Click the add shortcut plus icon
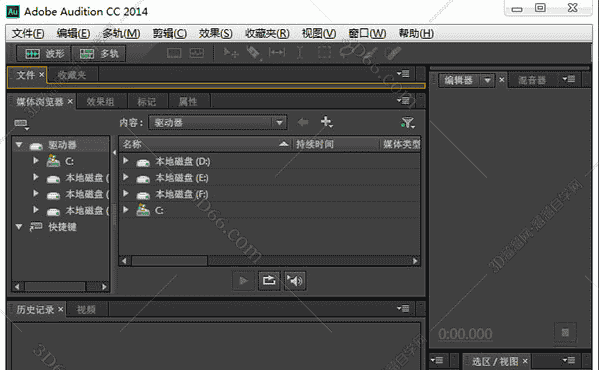Image resolution: width=599 pixels, height=370 pixels. [x=326, y=122]
